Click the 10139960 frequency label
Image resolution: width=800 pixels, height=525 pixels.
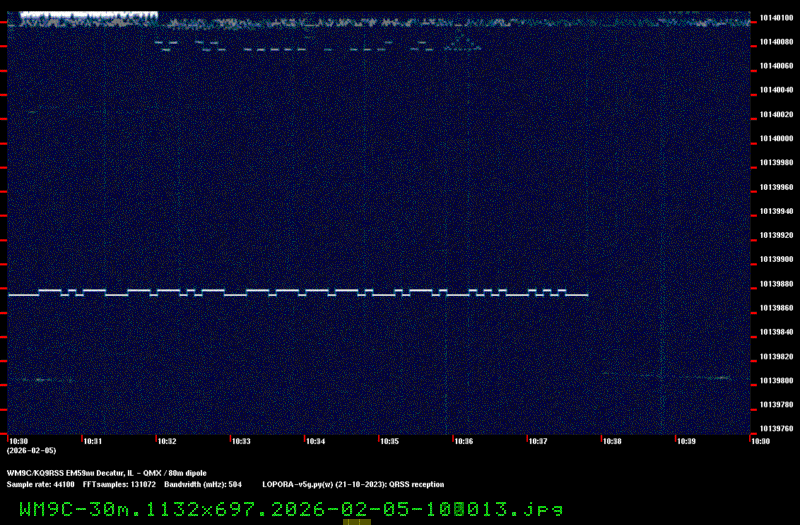pyautogui.click(x=776, y=187)
